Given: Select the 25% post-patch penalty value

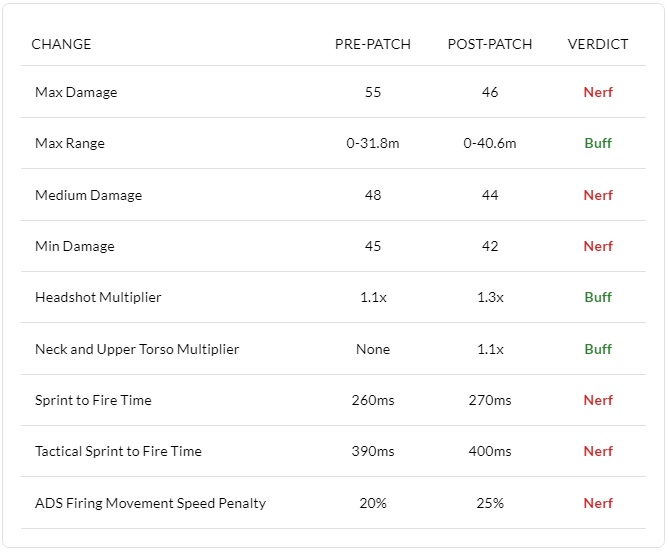Looking at the screenshot, I should tap(490, 503).
